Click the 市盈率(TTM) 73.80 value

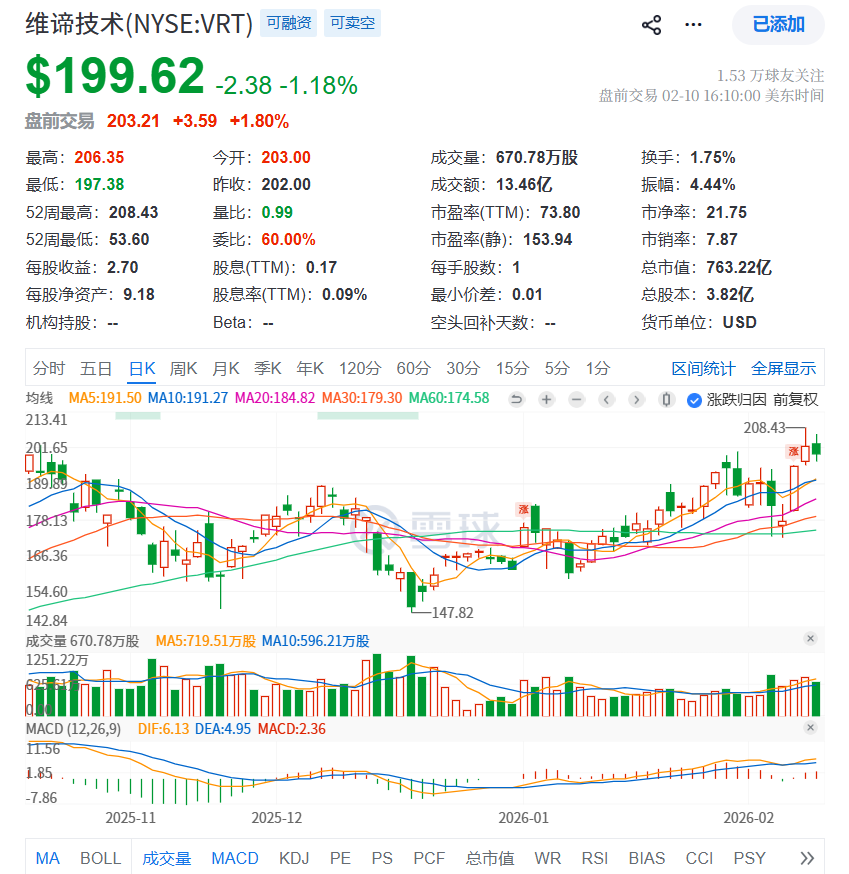pos(560,212)
